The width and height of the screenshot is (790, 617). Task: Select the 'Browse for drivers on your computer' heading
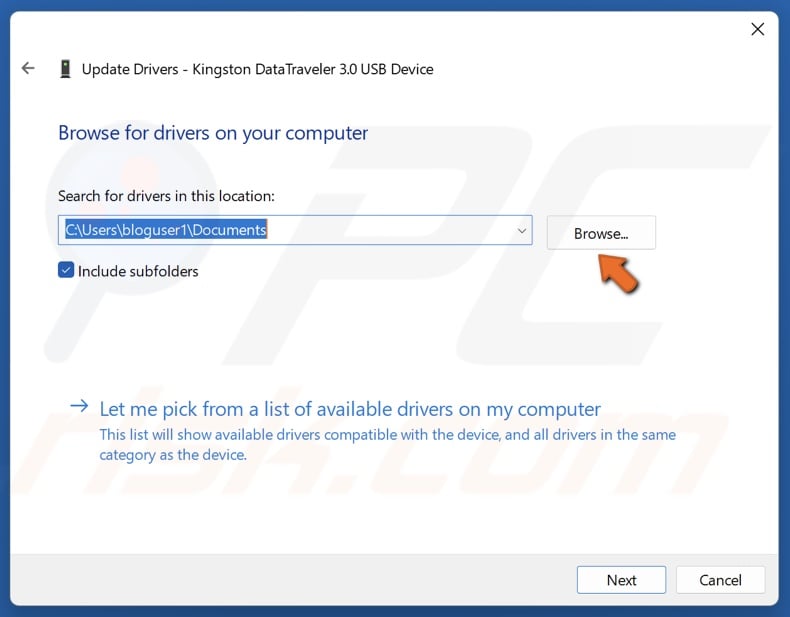pos(213,133)
